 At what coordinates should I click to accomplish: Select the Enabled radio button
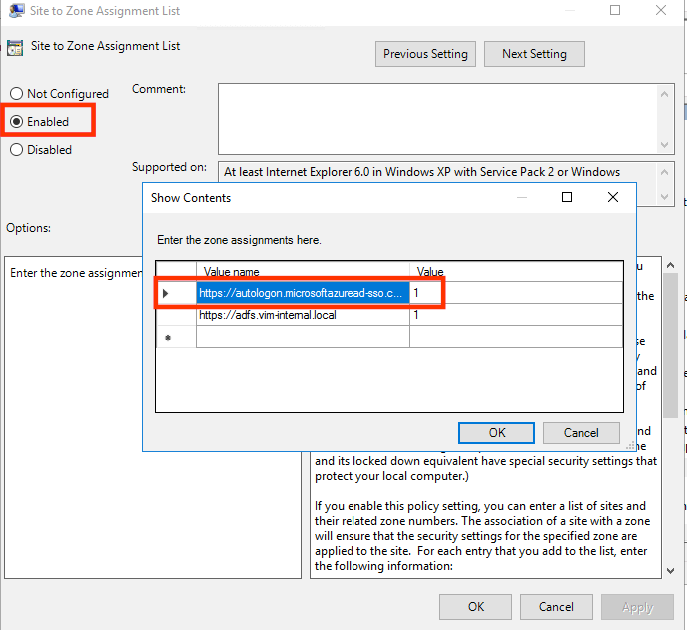click(x=16, y=122)
